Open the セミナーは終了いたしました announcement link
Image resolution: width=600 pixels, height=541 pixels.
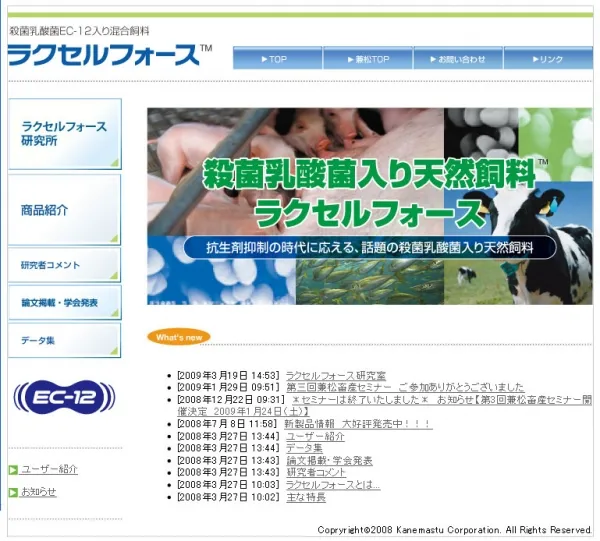(x=384, y=406)
